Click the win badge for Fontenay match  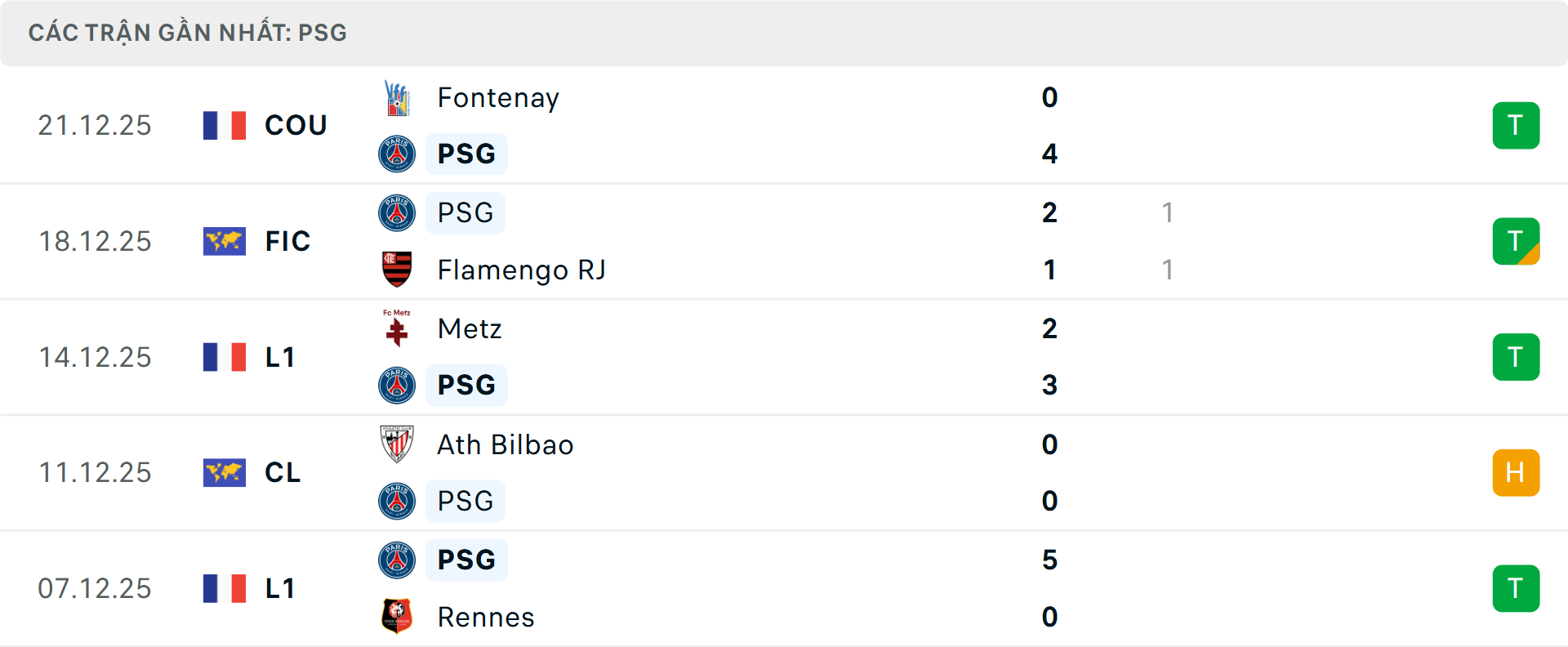pyautogui.click(x=1516, y=126)
